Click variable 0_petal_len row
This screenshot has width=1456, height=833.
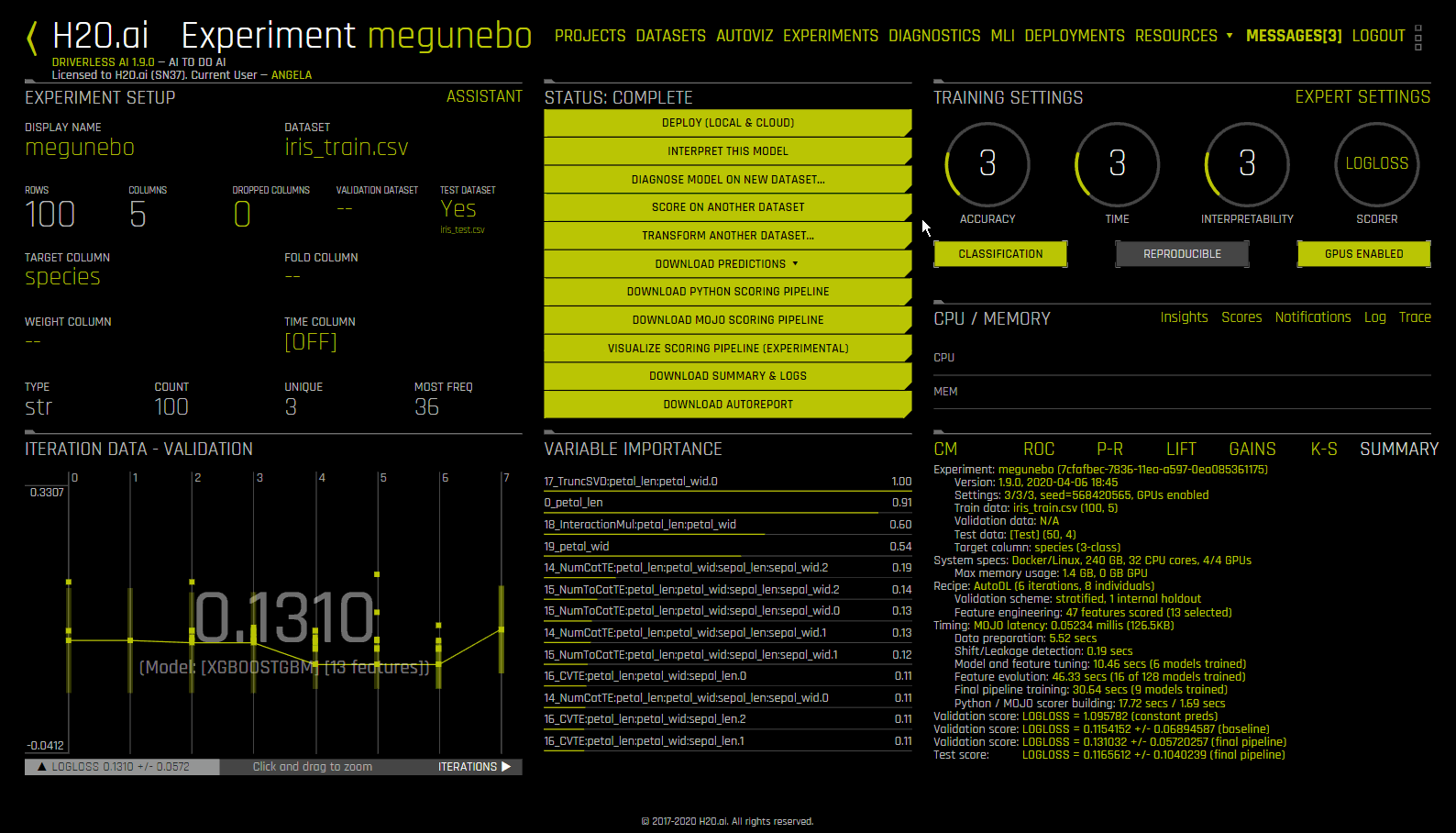coord(728,503)
